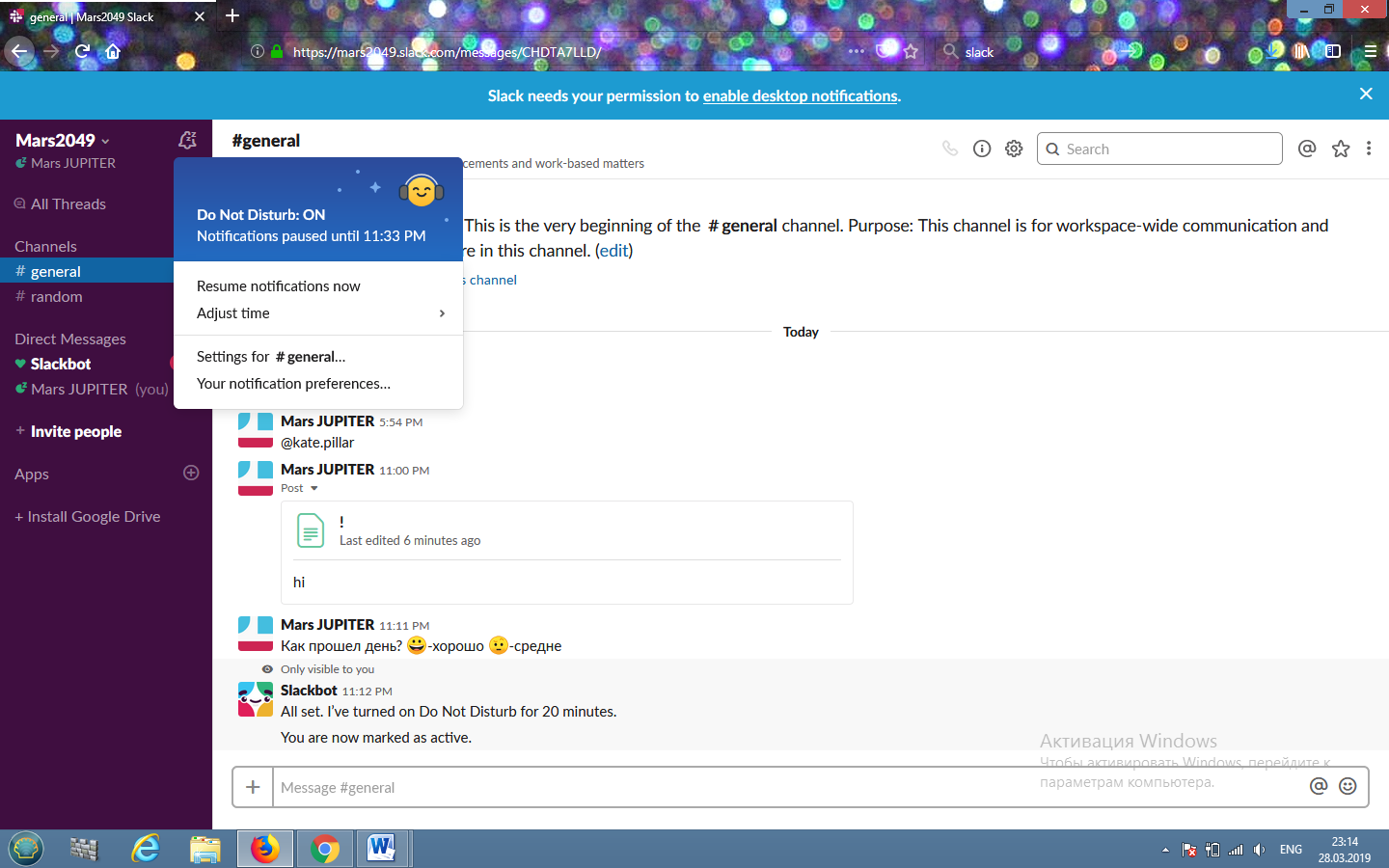Click Direct Messages heading
The width and height of the screenshot is (1389, 868).
click(x=70, y=339)
